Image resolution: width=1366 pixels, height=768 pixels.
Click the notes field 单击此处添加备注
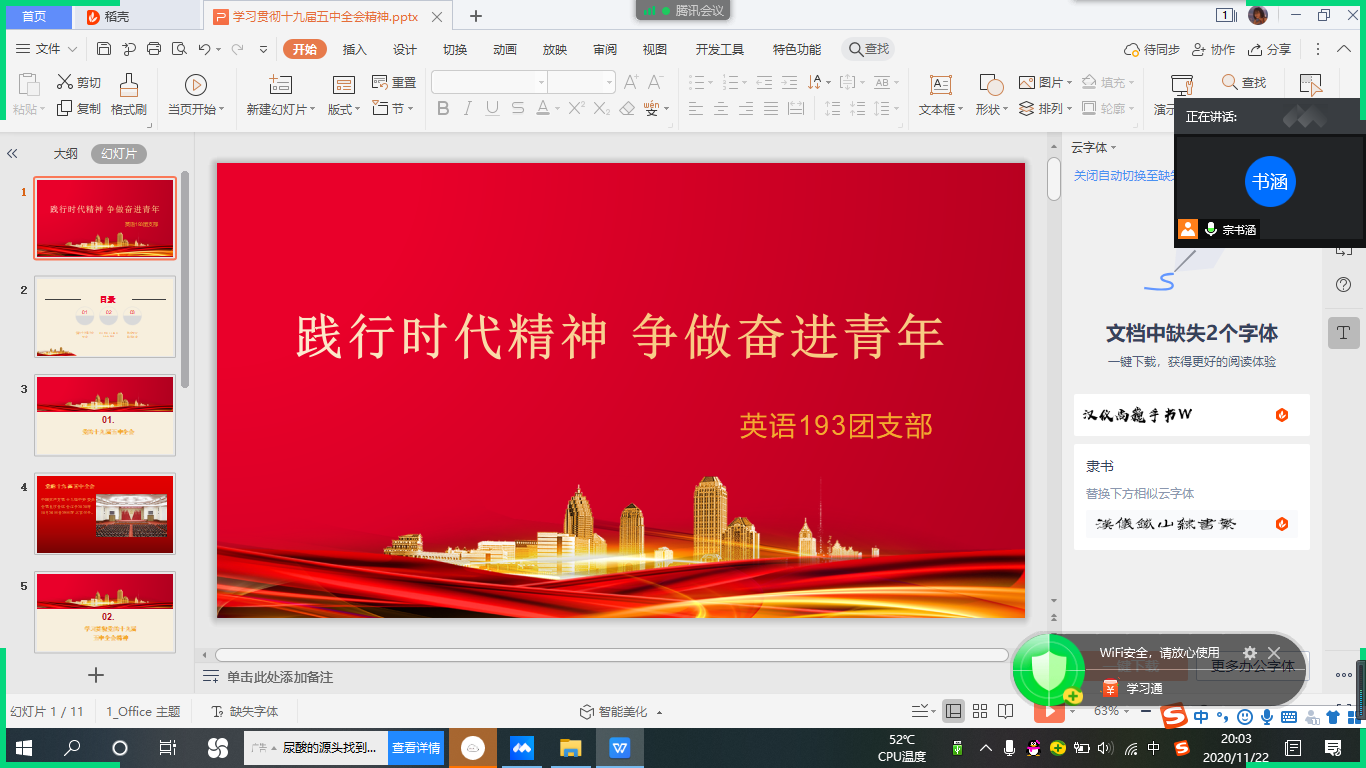point(280,677)
